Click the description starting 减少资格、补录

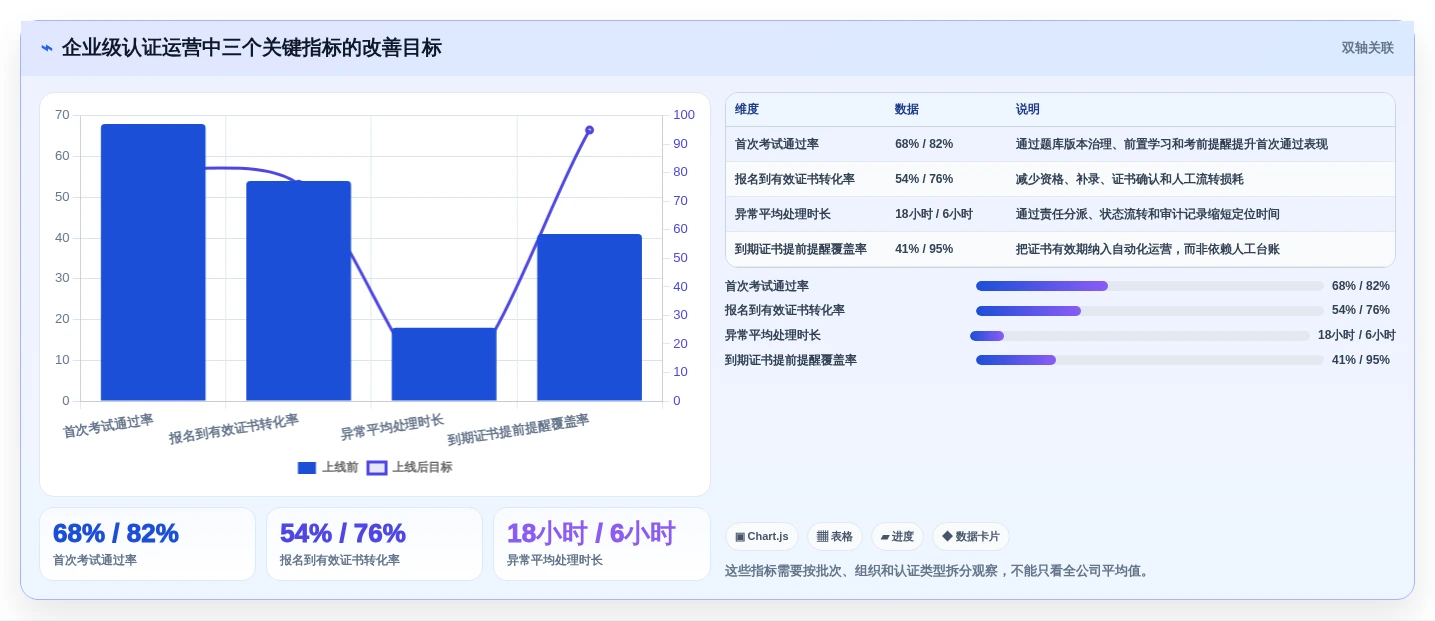(x=1130, y=179)
